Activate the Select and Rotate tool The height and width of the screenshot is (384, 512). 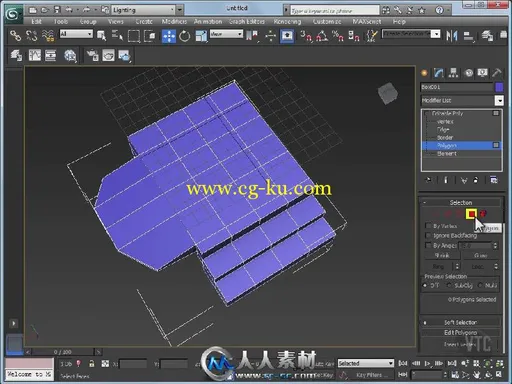[x=184, y=36]
